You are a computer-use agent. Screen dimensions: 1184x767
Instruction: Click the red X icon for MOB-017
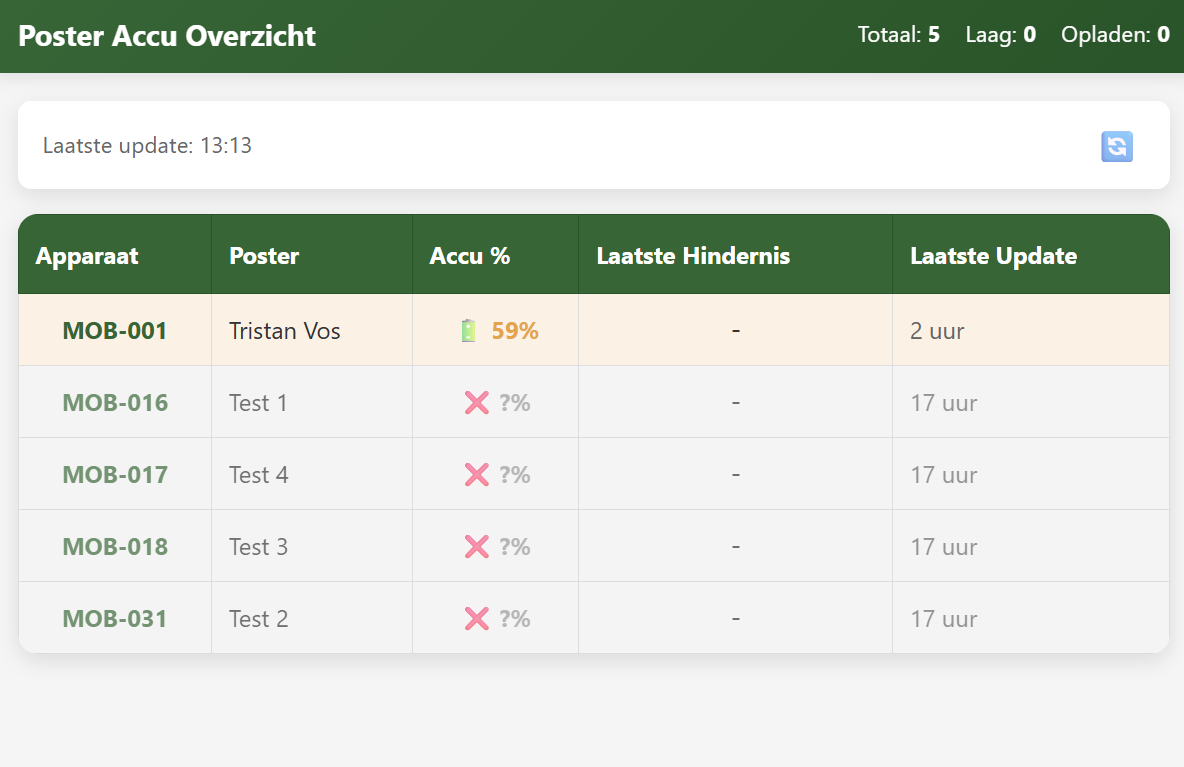[476, 475]
